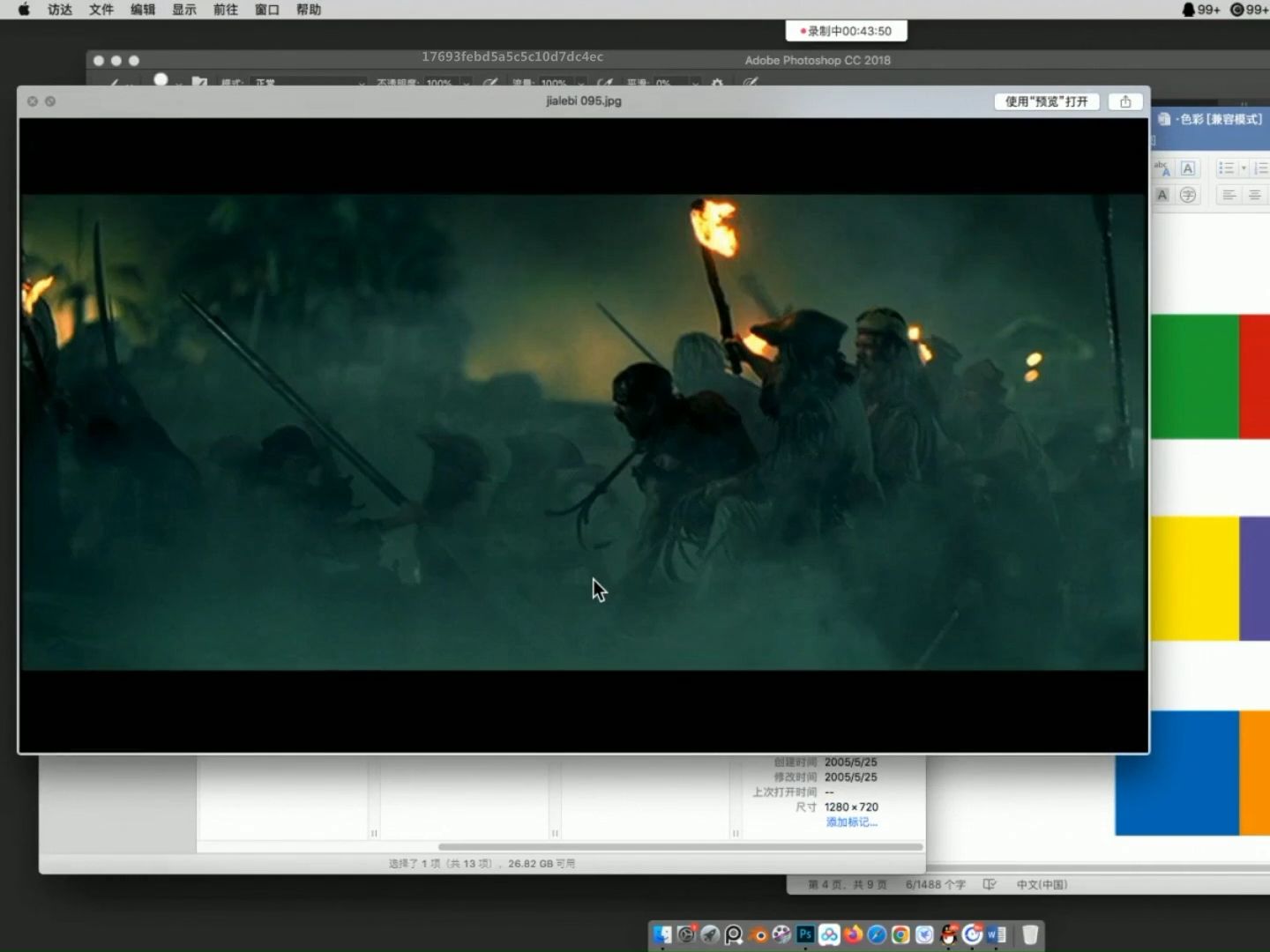The width and height of the screenshot is (1270, 952).
Task: Click Word status bar 第4页，共9页
Action: [x=848, y=884]
